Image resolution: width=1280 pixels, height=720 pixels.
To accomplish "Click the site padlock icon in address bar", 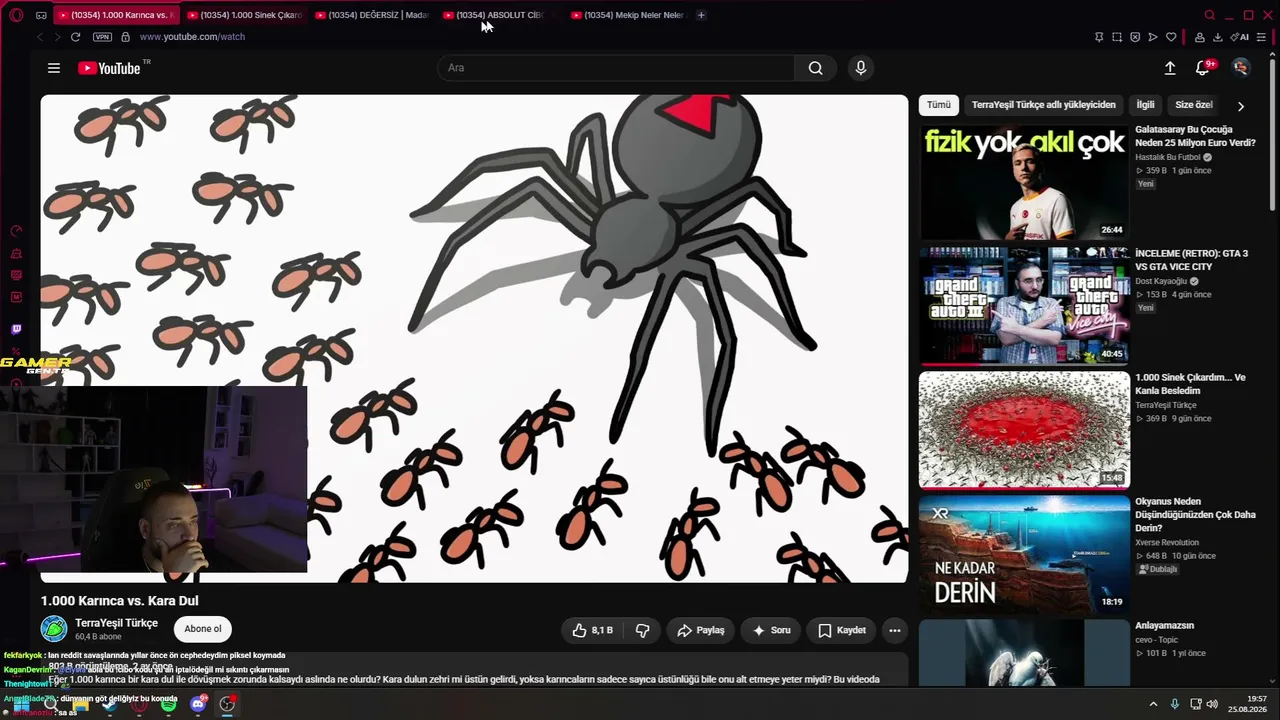I will [x=125, y=37].
